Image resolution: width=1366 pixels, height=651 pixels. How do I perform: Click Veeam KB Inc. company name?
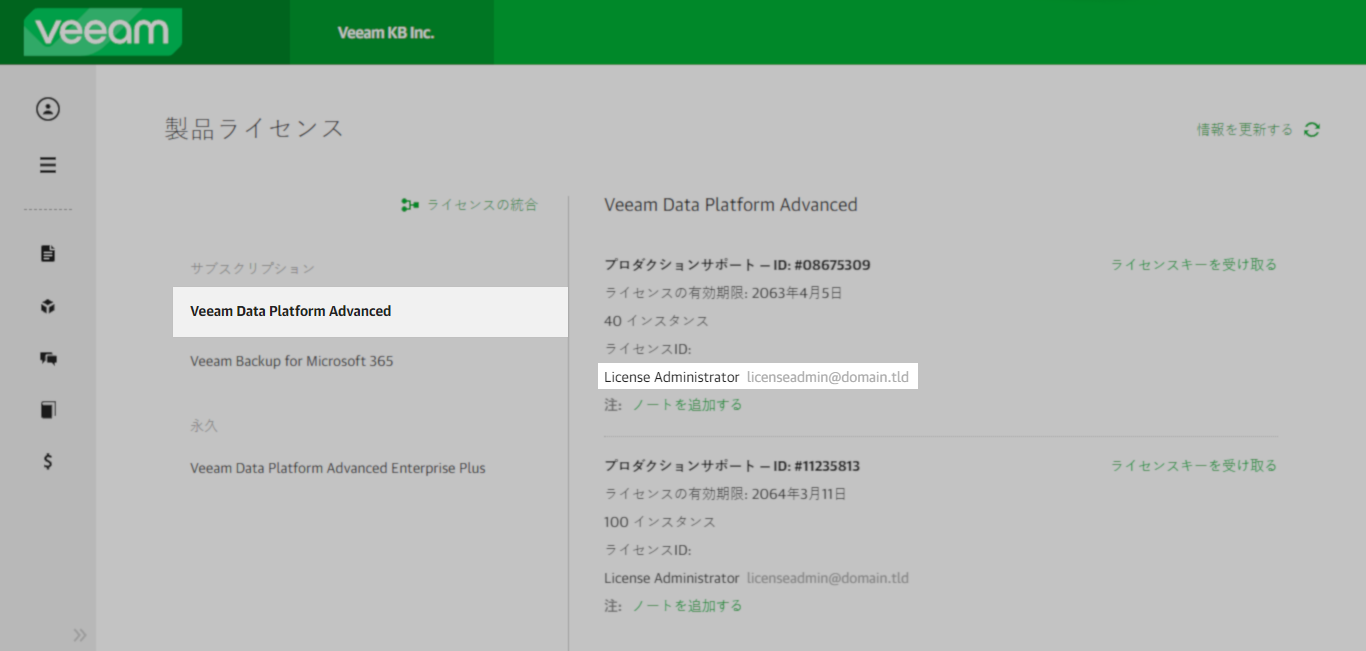pyautogui.click(x=386, y=33)
